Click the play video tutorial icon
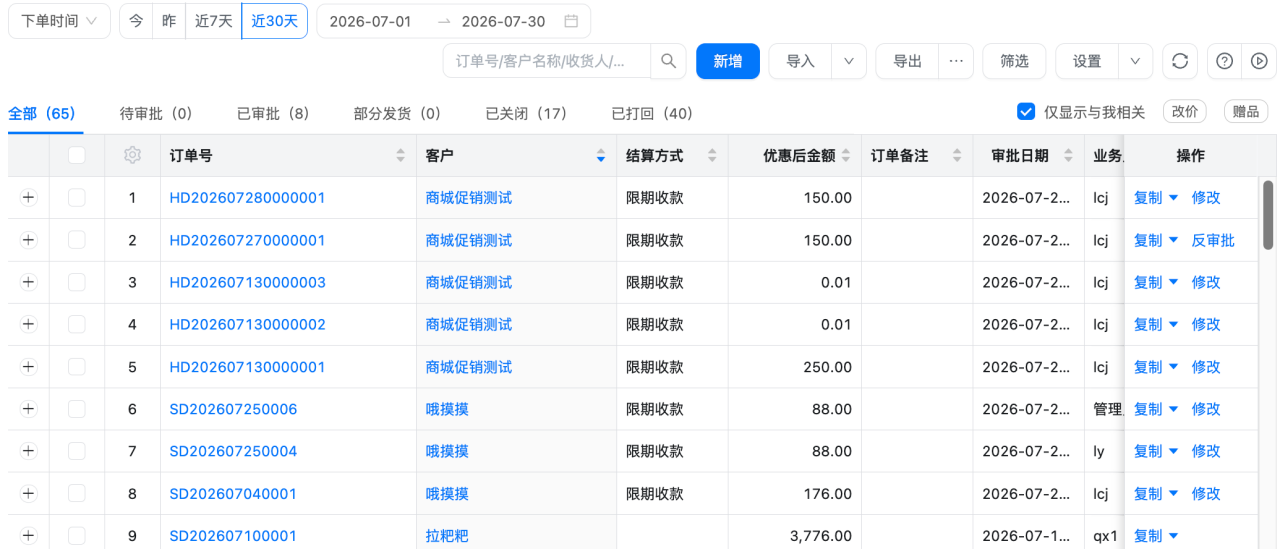The image size is (1280, 549). (x=1257, y=61)
